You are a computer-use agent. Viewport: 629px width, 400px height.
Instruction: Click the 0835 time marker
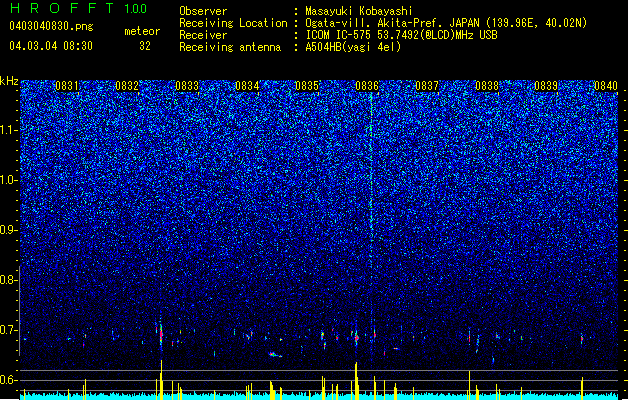pyautogui.click(x=307, y=86)
